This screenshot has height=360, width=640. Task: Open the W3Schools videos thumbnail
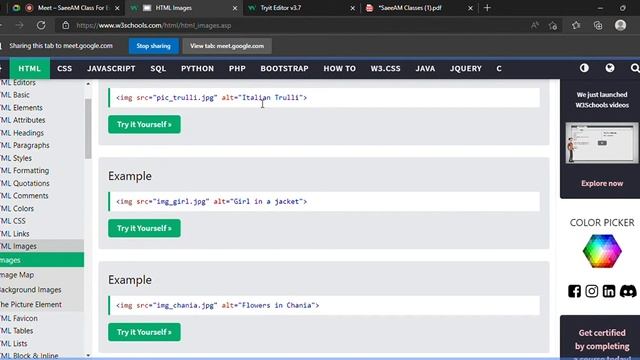pos(602,143)
